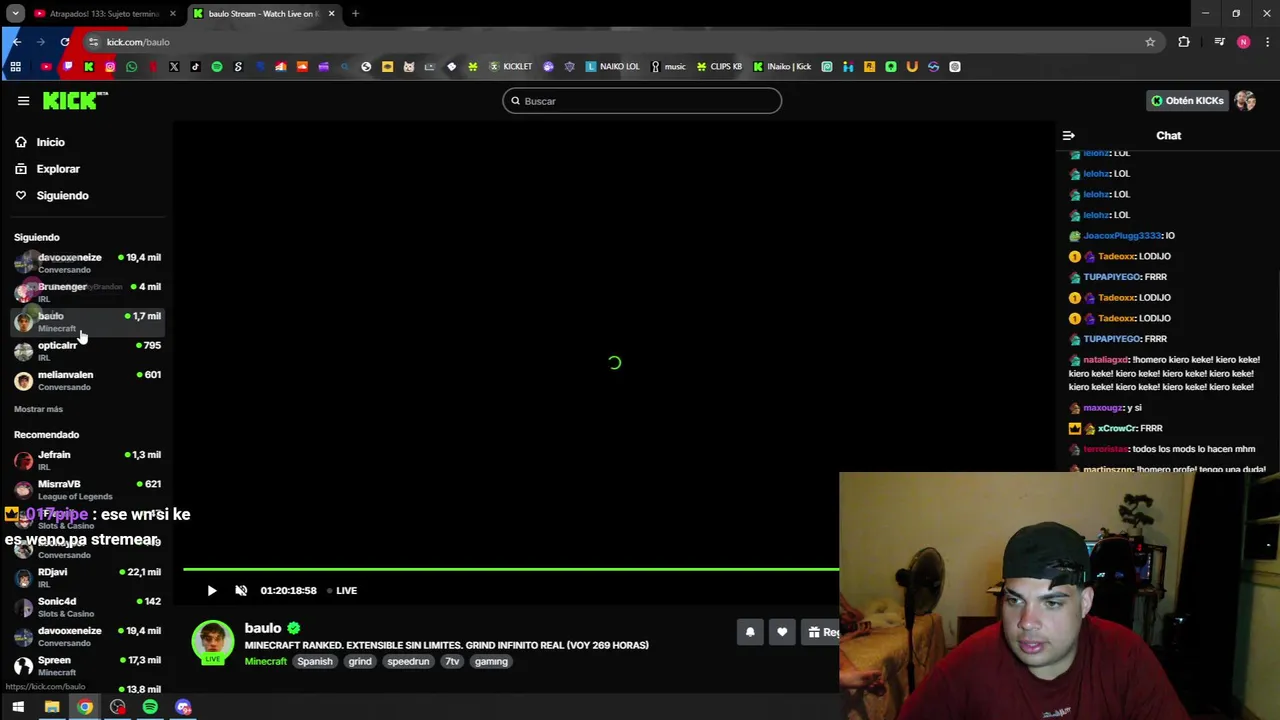Select the gaming tag

point(491,661)
